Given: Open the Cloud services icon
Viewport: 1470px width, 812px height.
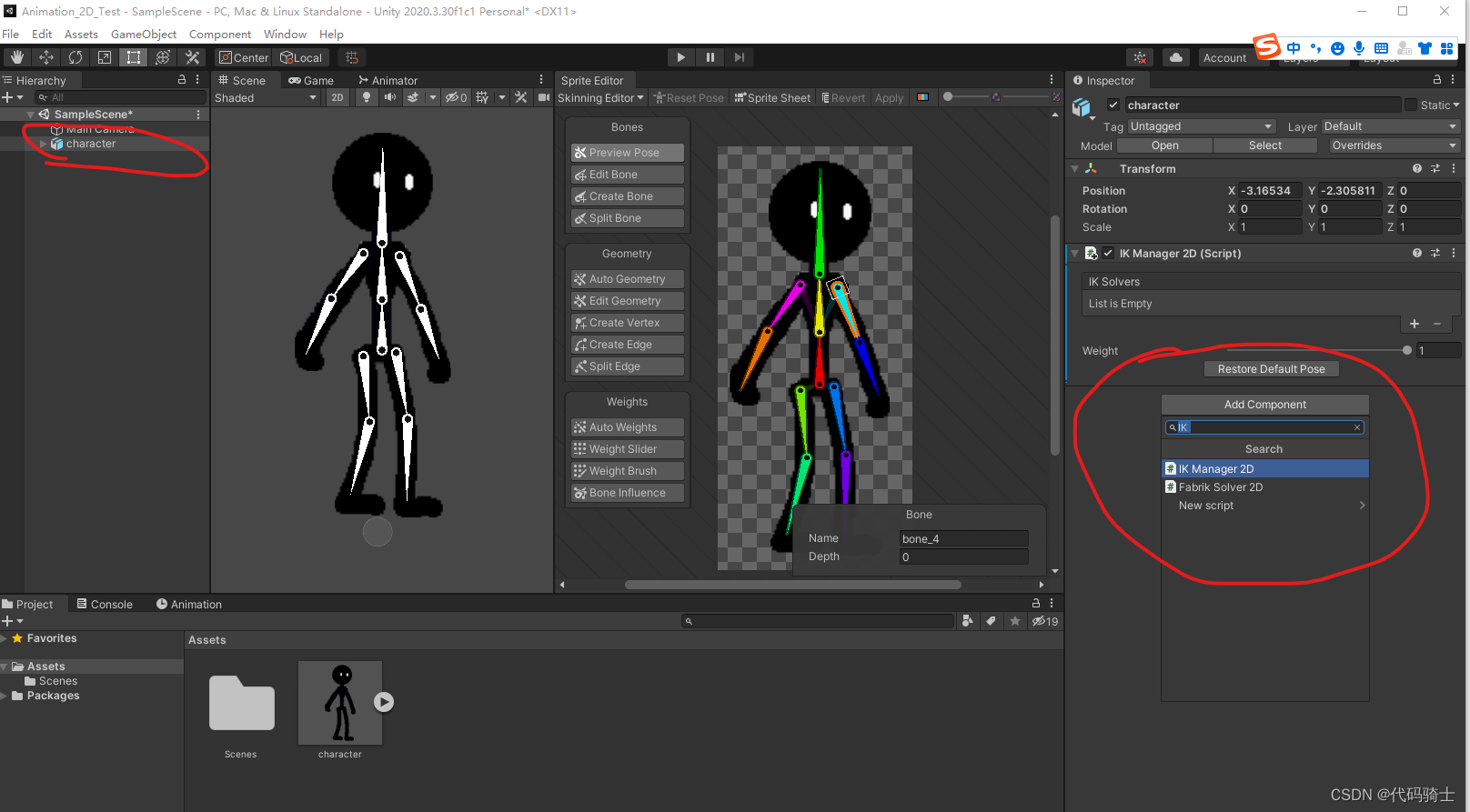Looking at the screenshot, I should 1176,57.
